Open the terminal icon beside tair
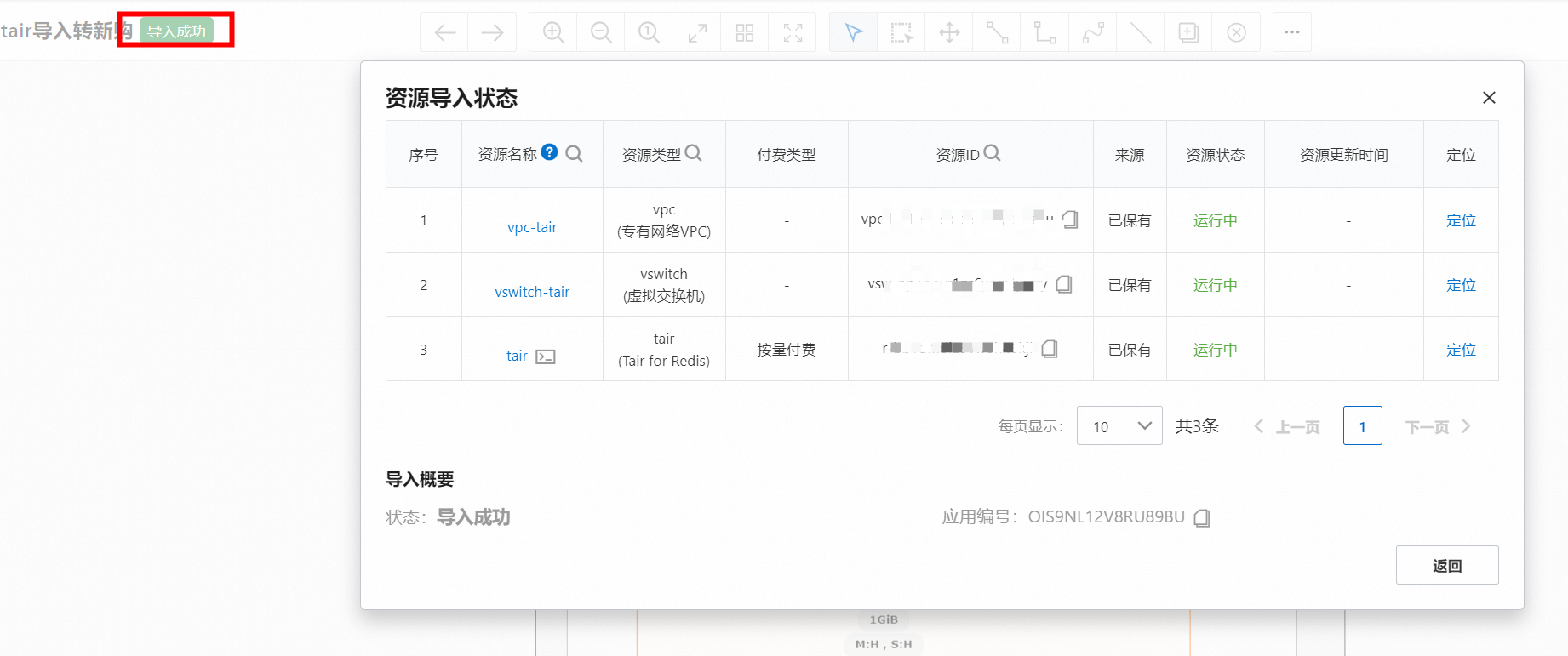 [x=546, y=357]
